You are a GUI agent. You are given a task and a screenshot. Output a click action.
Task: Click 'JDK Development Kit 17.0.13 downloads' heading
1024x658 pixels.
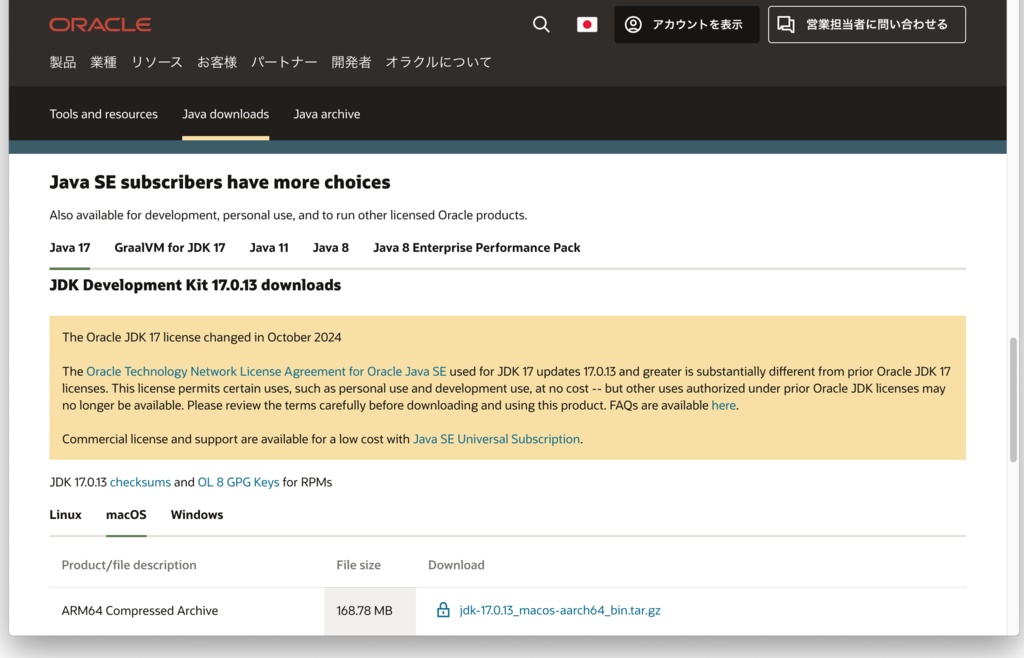click(195, 285)
